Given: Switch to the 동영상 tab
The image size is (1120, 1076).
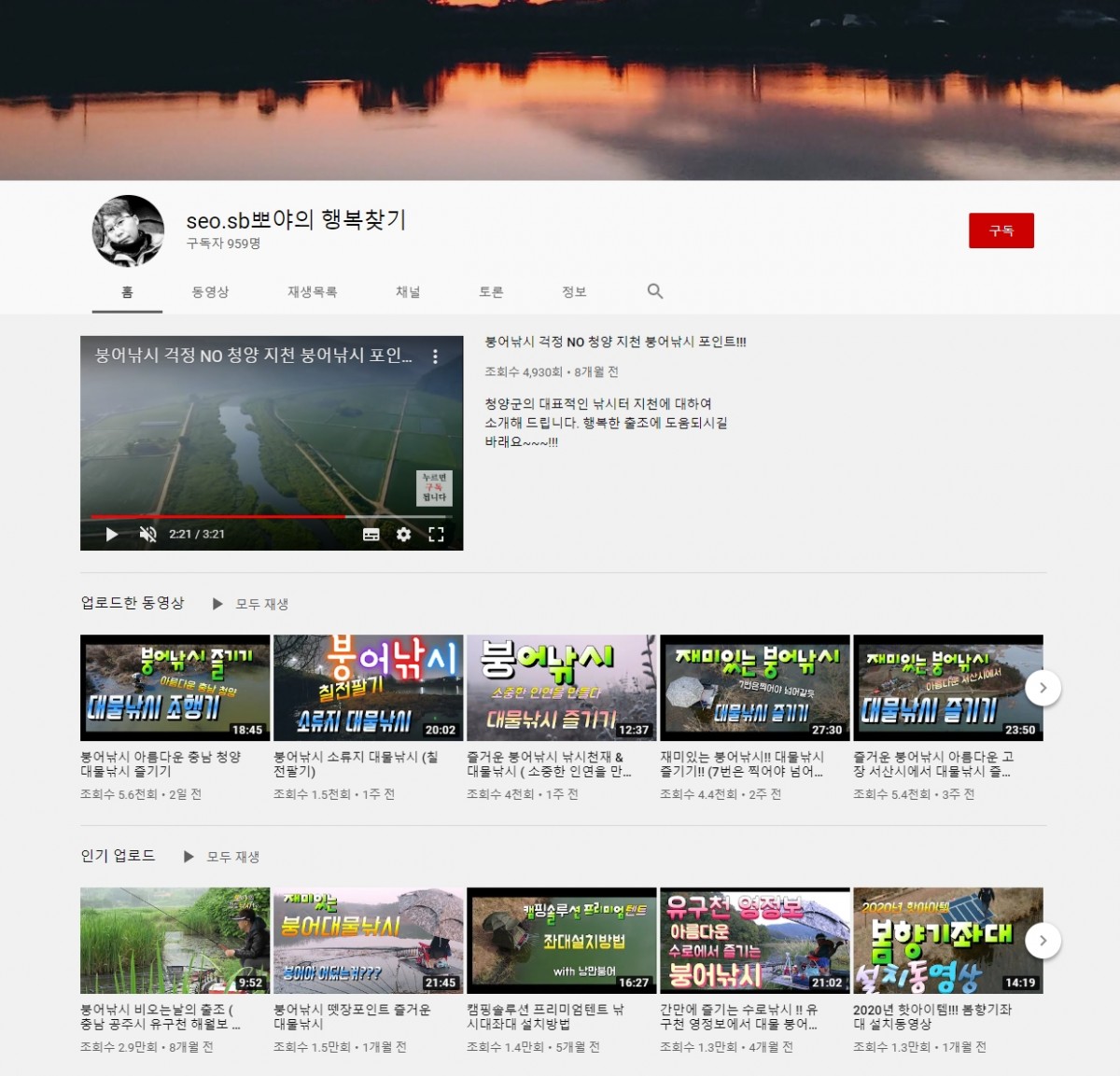Looking at the screenshot, I should pyautogui.click(x=210, y=292).
